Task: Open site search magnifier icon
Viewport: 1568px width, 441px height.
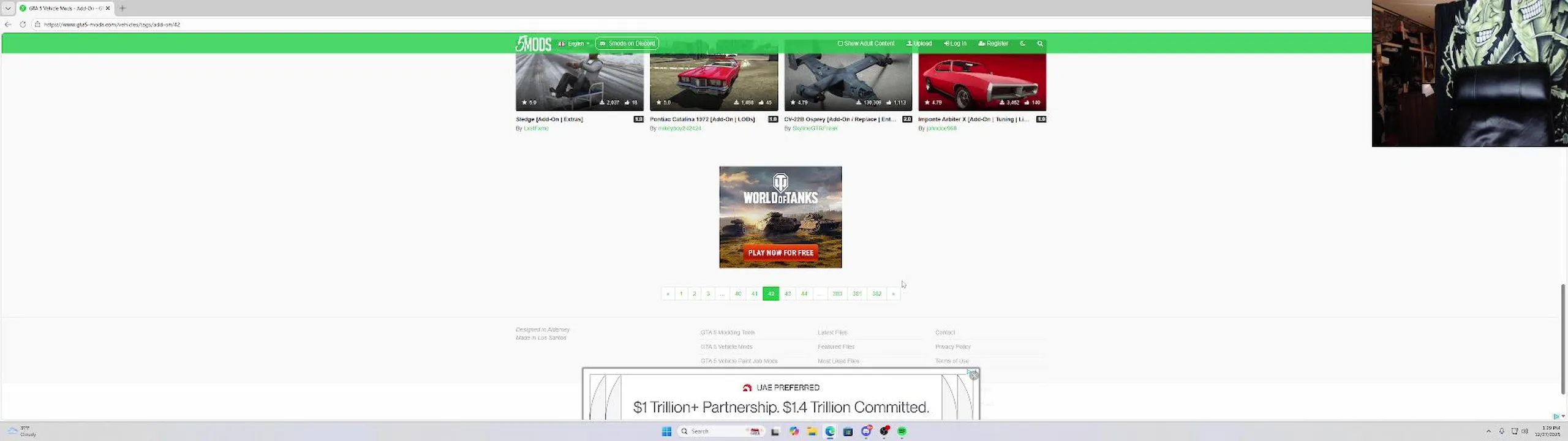Action: tap(1040, 43)
